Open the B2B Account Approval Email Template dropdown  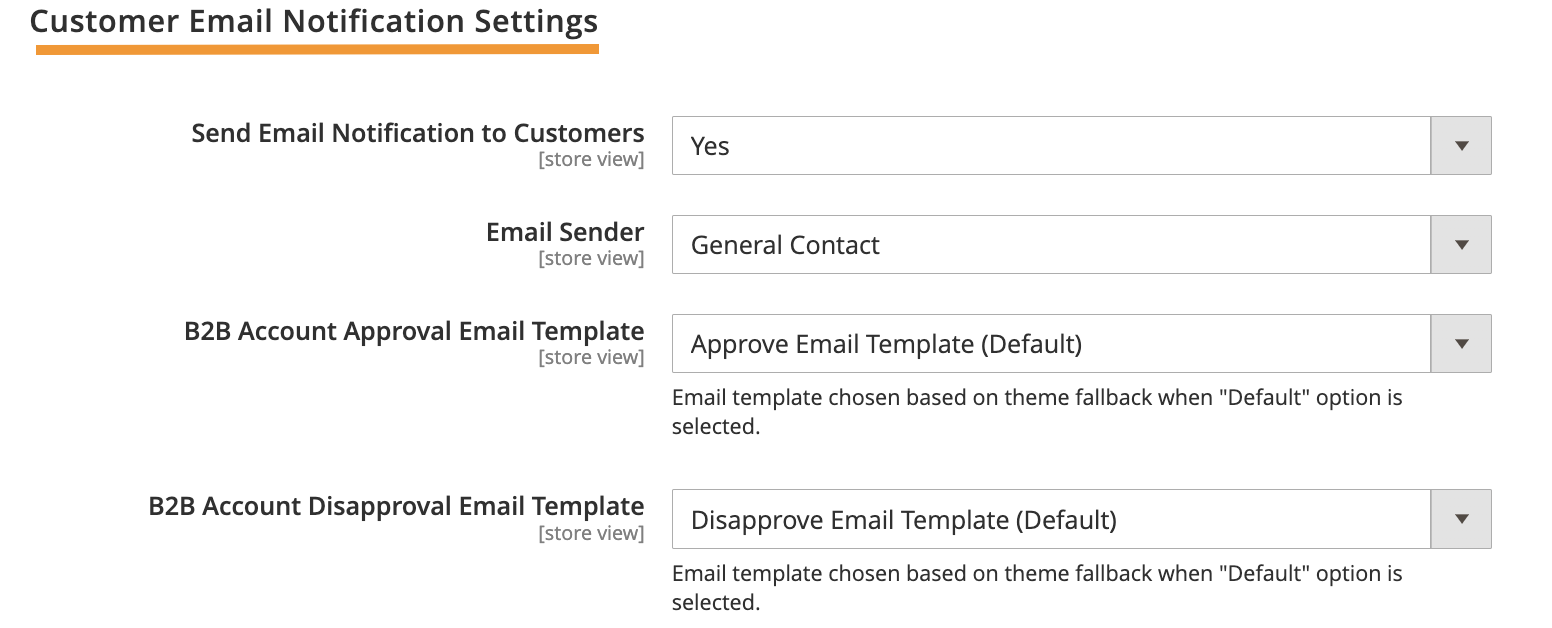click(x=1050, y=343)
